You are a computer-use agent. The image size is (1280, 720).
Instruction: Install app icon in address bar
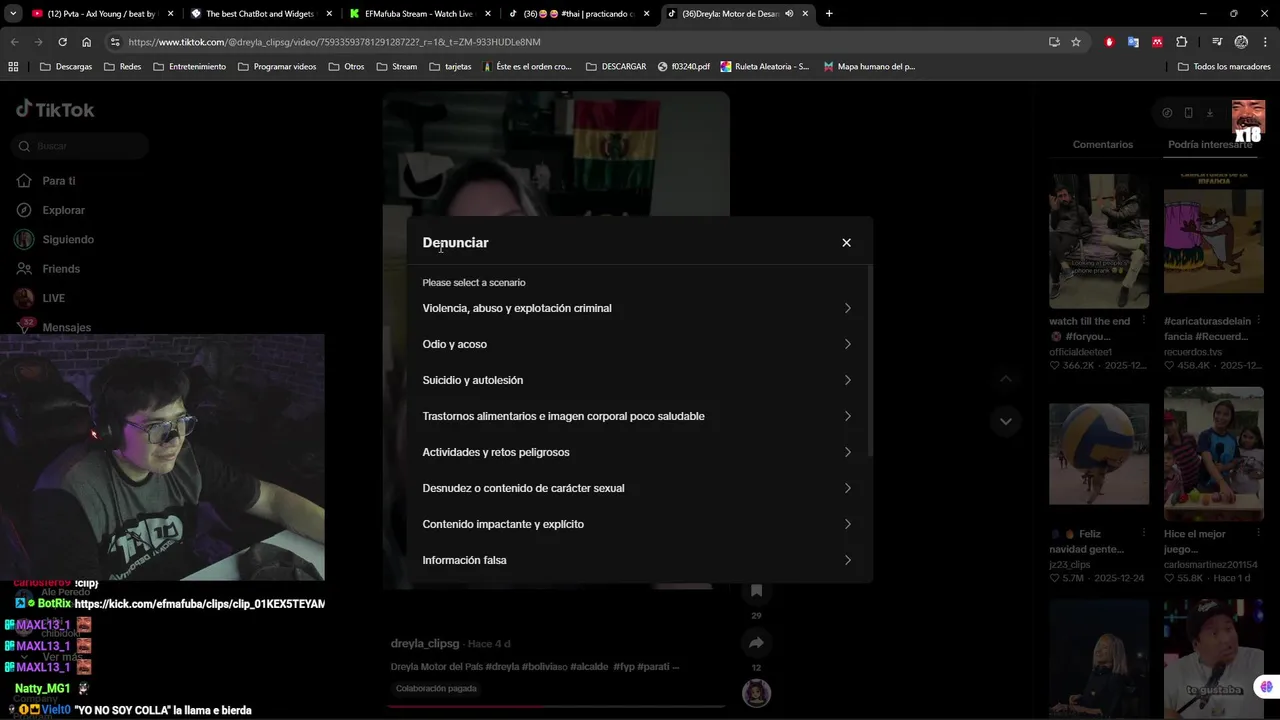pos(1054,42)
